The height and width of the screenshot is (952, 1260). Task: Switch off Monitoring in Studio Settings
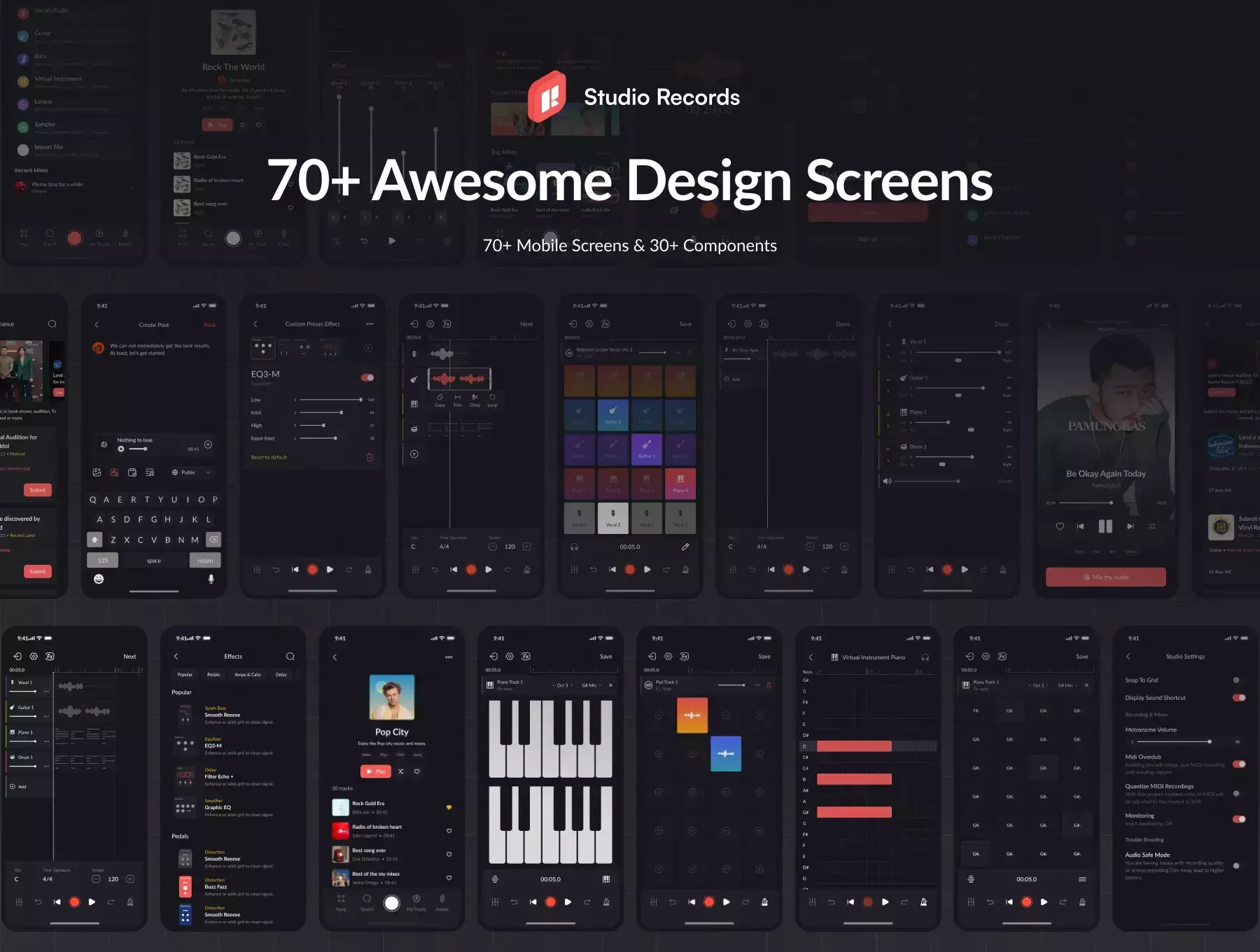pos(1239,819)
